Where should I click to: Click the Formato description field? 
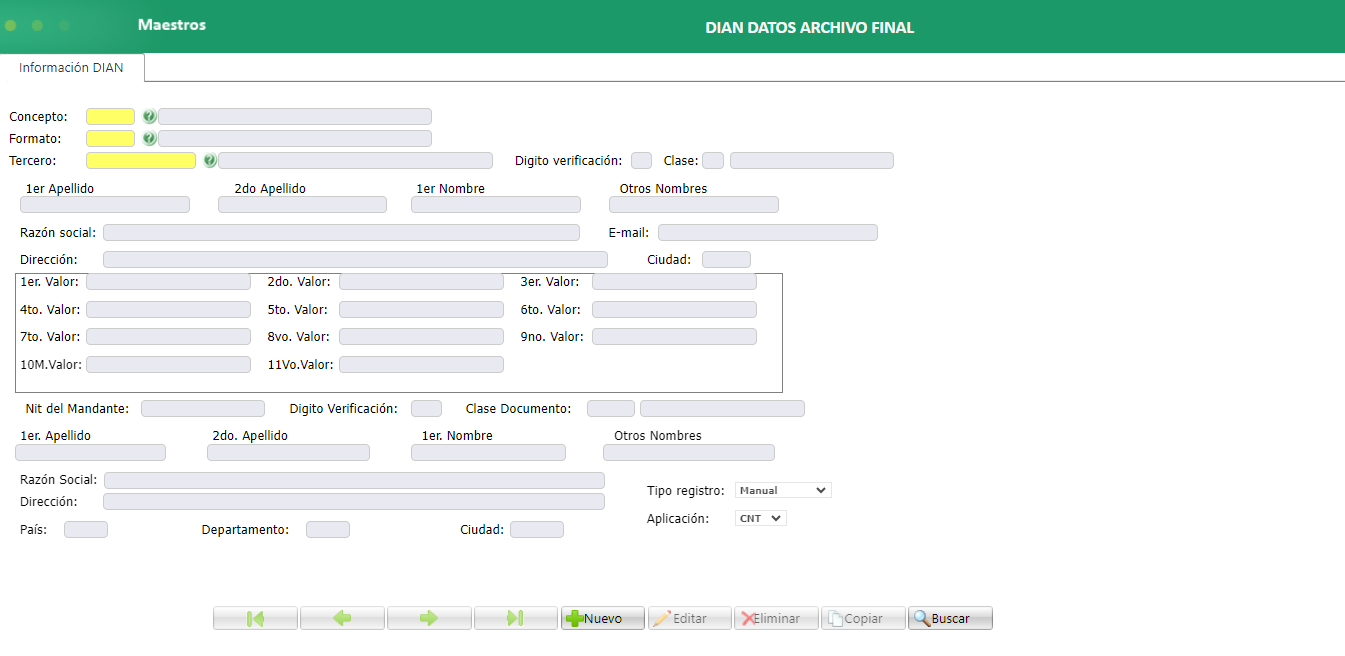tap(295, 139)
